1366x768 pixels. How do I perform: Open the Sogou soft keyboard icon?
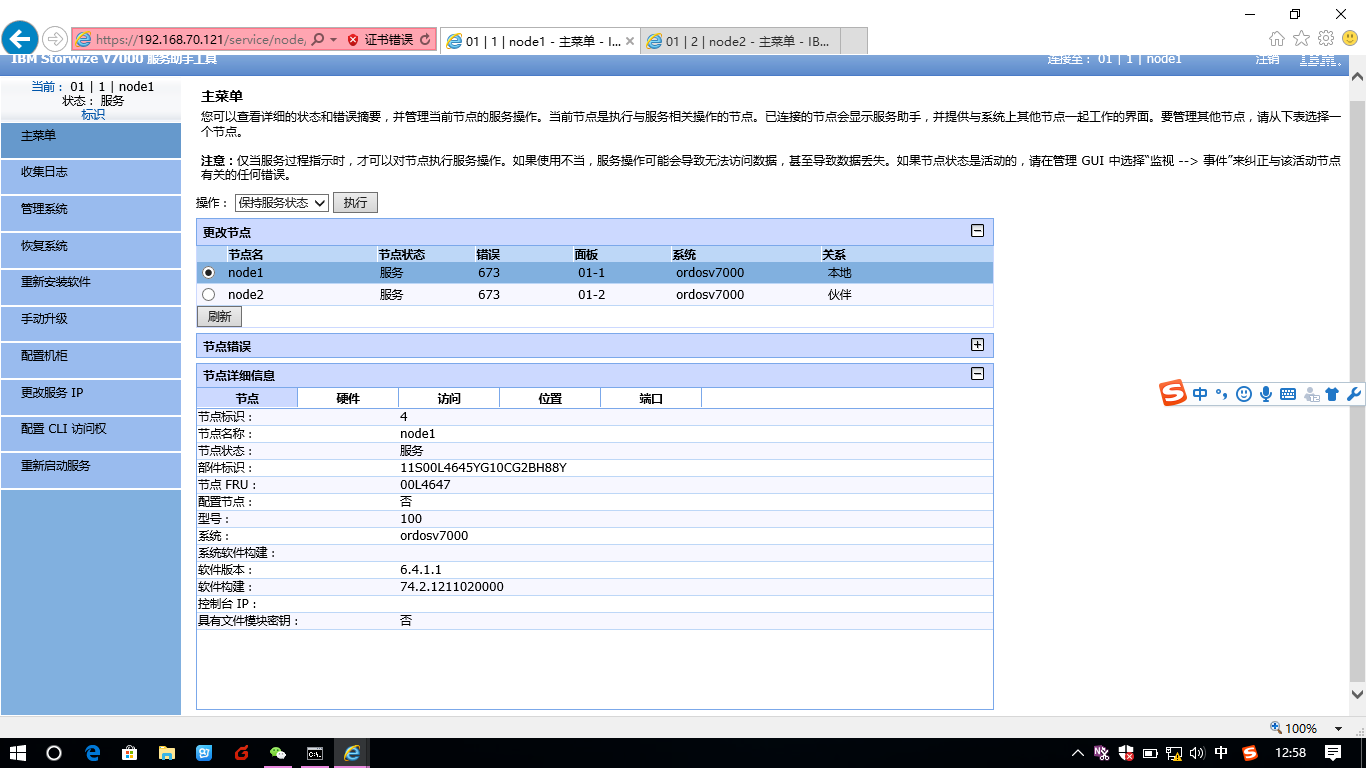(1288, 394)
